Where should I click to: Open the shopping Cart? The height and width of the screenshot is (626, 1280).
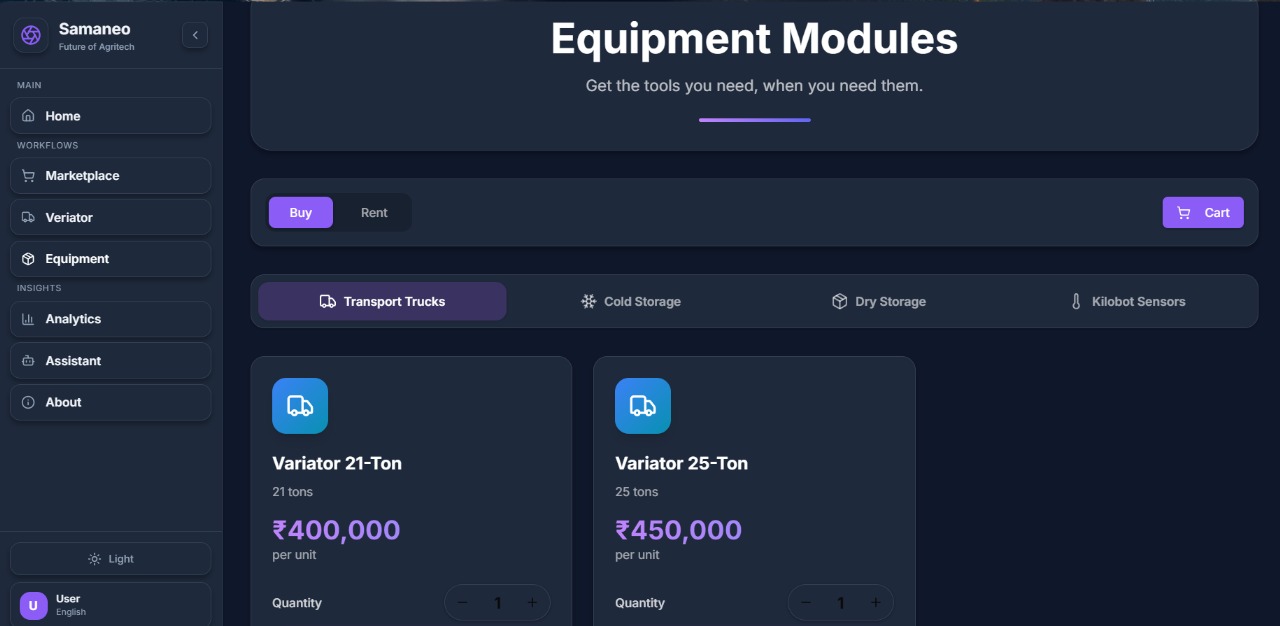(1203, 213)
